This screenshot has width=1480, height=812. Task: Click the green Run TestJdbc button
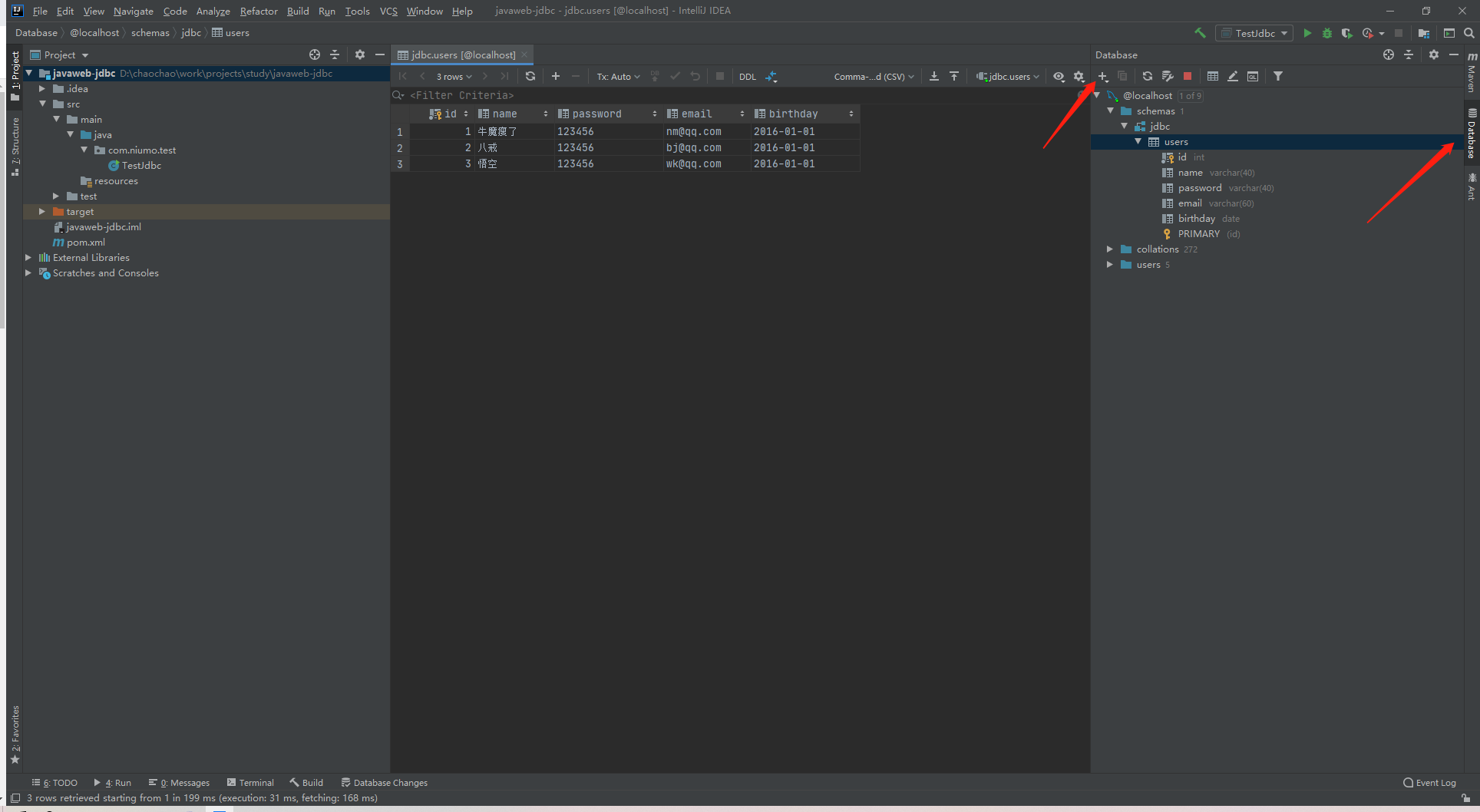1307,33
